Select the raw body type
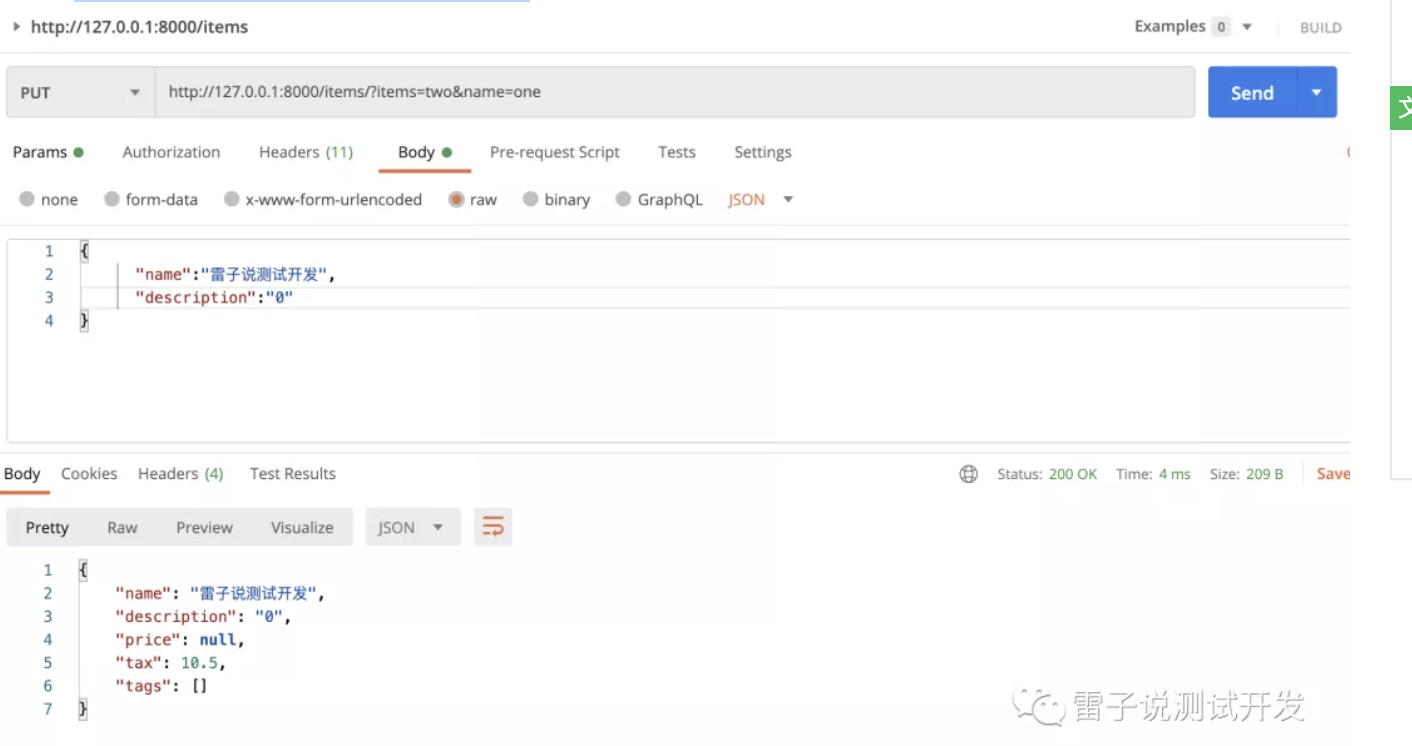Viewport: 1412px width, 746px height. [x=473, y=199]
